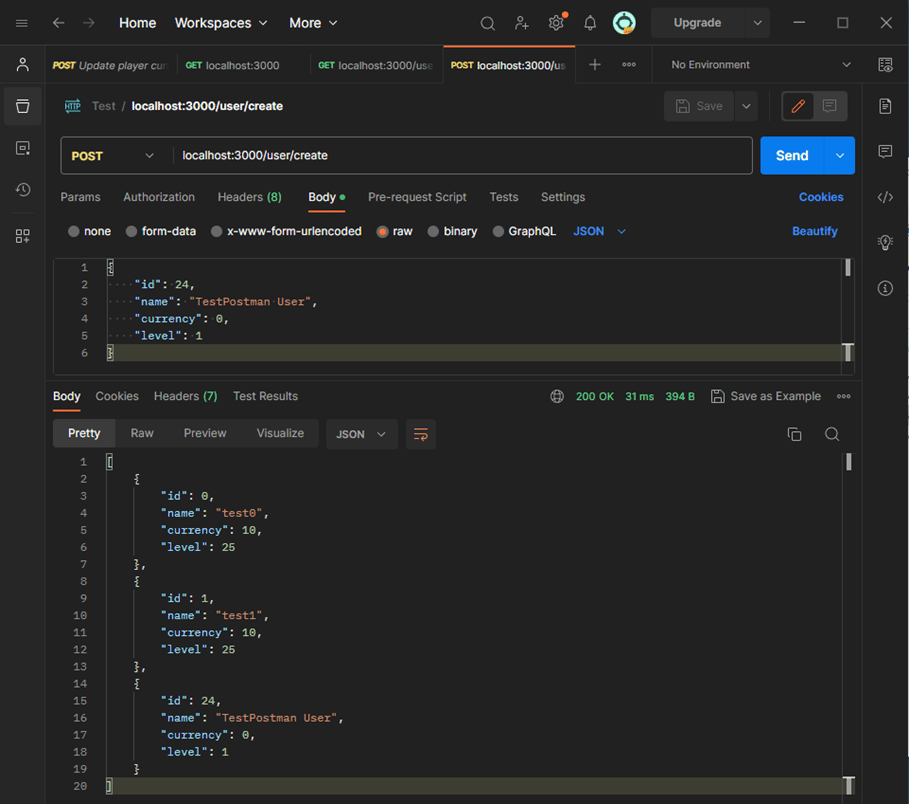
Task: Open the Cookies link
Action: tap(821, 197)
